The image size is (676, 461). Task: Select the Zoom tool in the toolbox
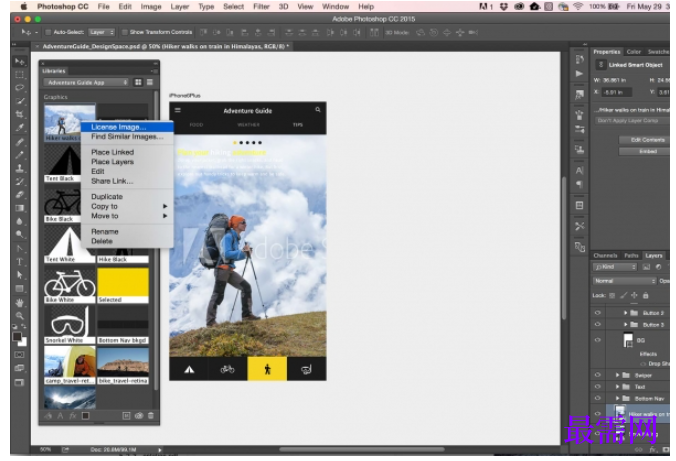click(x=20, y=315)
